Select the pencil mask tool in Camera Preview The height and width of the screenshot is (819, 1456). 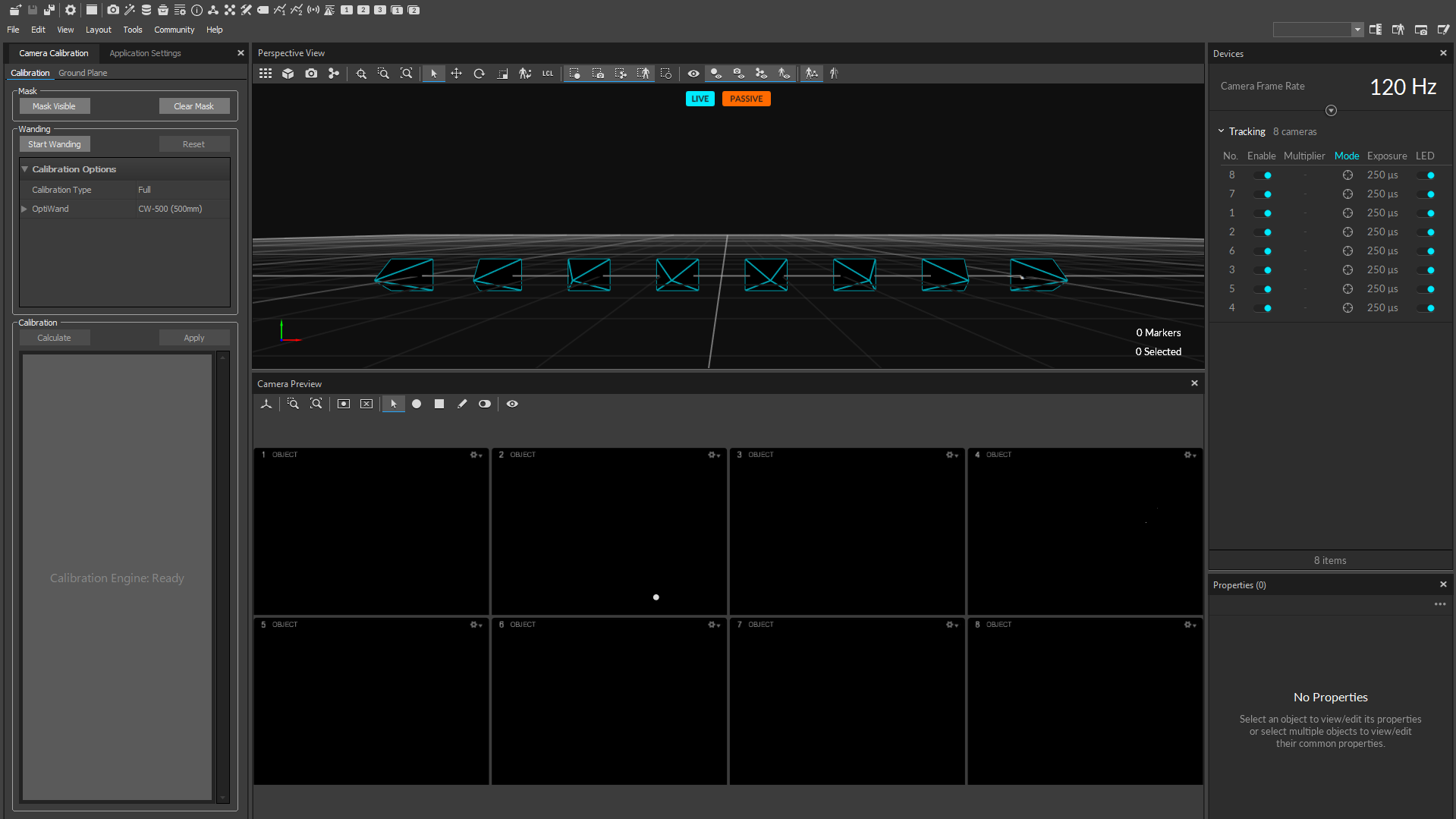461,404
